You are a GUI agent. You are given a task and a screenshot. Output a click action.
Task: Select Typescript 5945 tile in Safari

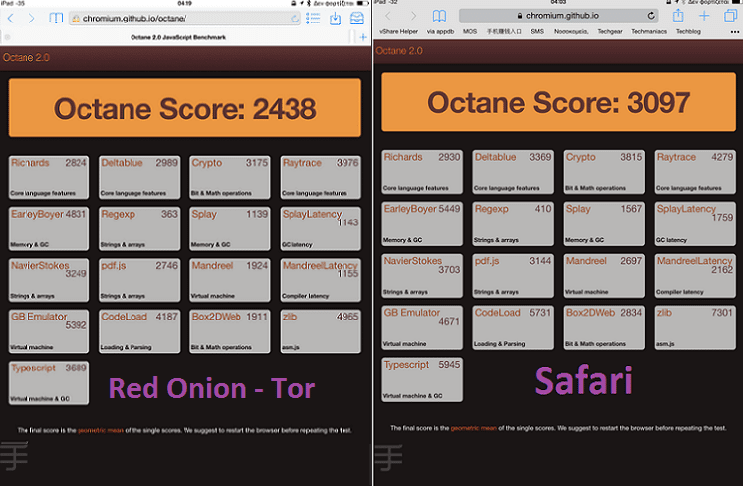[x=422, y=379]
